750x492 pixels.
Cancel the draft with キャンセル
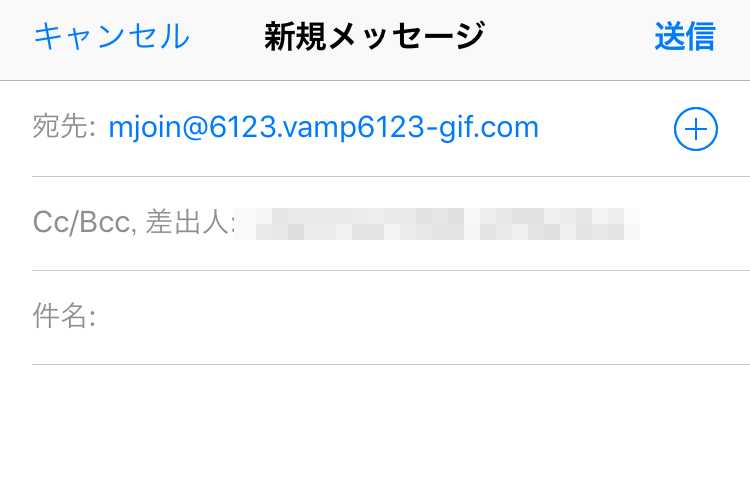[x=111, y=36]
